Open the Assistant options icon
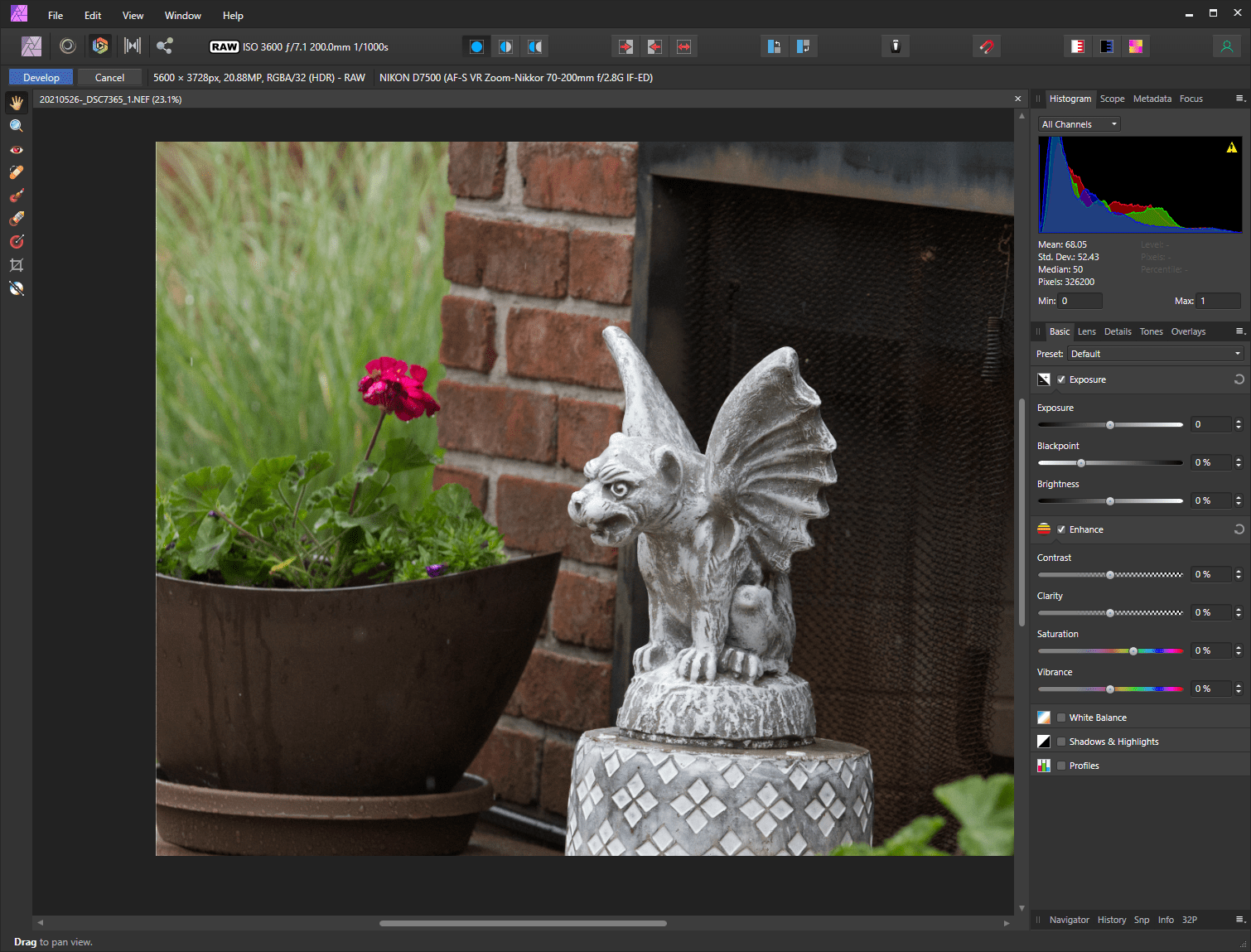The width and height of the screenshot is (1251, 952). [895, 46]
